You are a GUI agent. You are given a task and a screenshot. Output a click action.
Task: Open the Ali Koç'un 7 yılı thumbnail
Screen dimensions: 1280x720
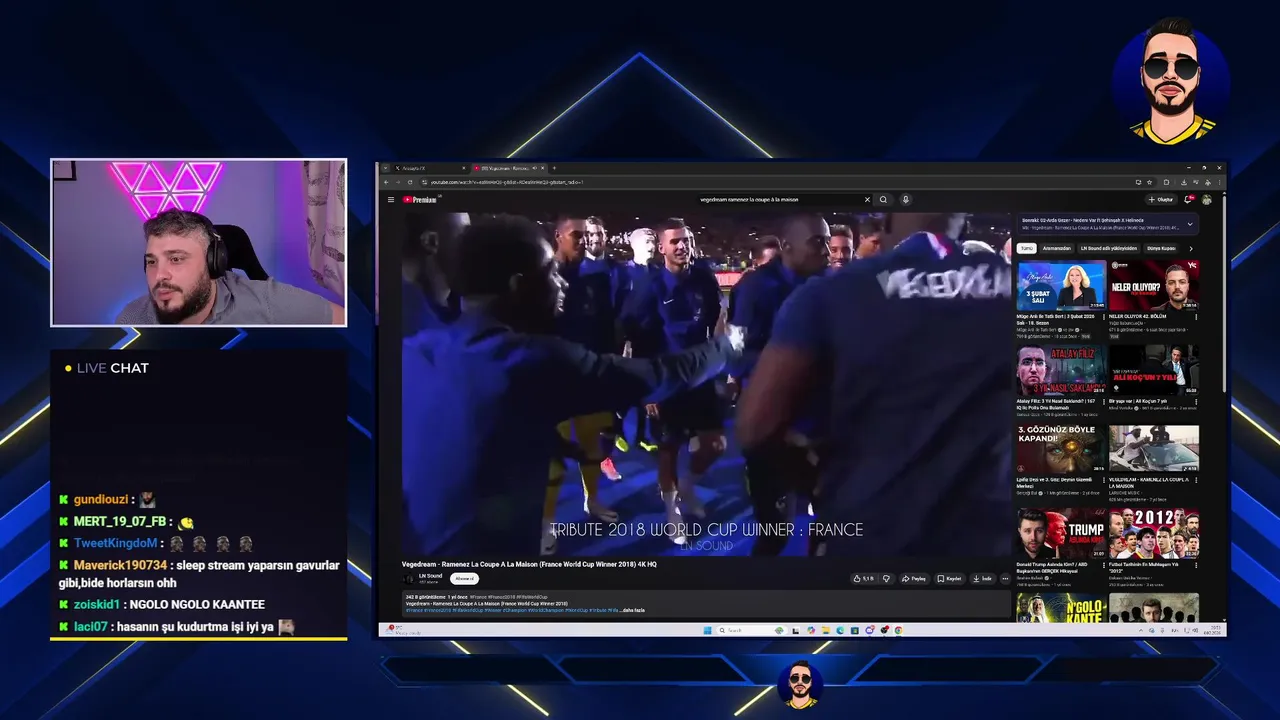pyautogui.click(x=1153, y=369)
